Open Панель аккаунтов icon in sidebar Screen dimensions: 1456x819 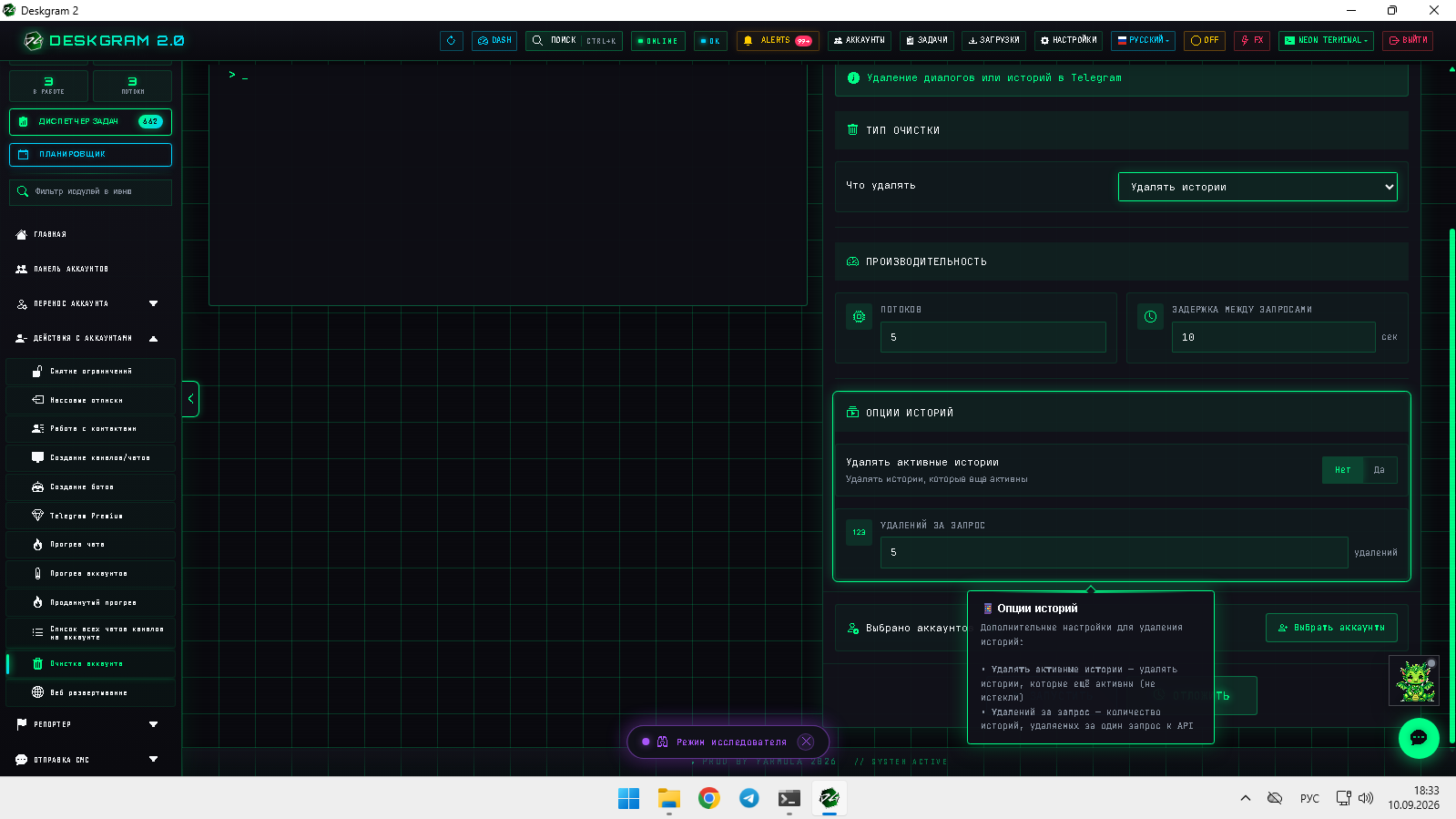click(22, 270)
